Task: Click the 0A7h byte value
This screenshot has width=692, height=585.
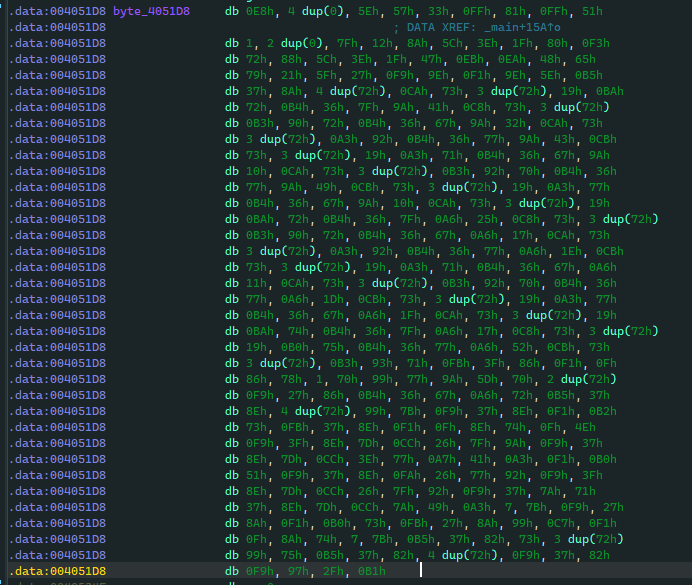Action: [442, 459]
